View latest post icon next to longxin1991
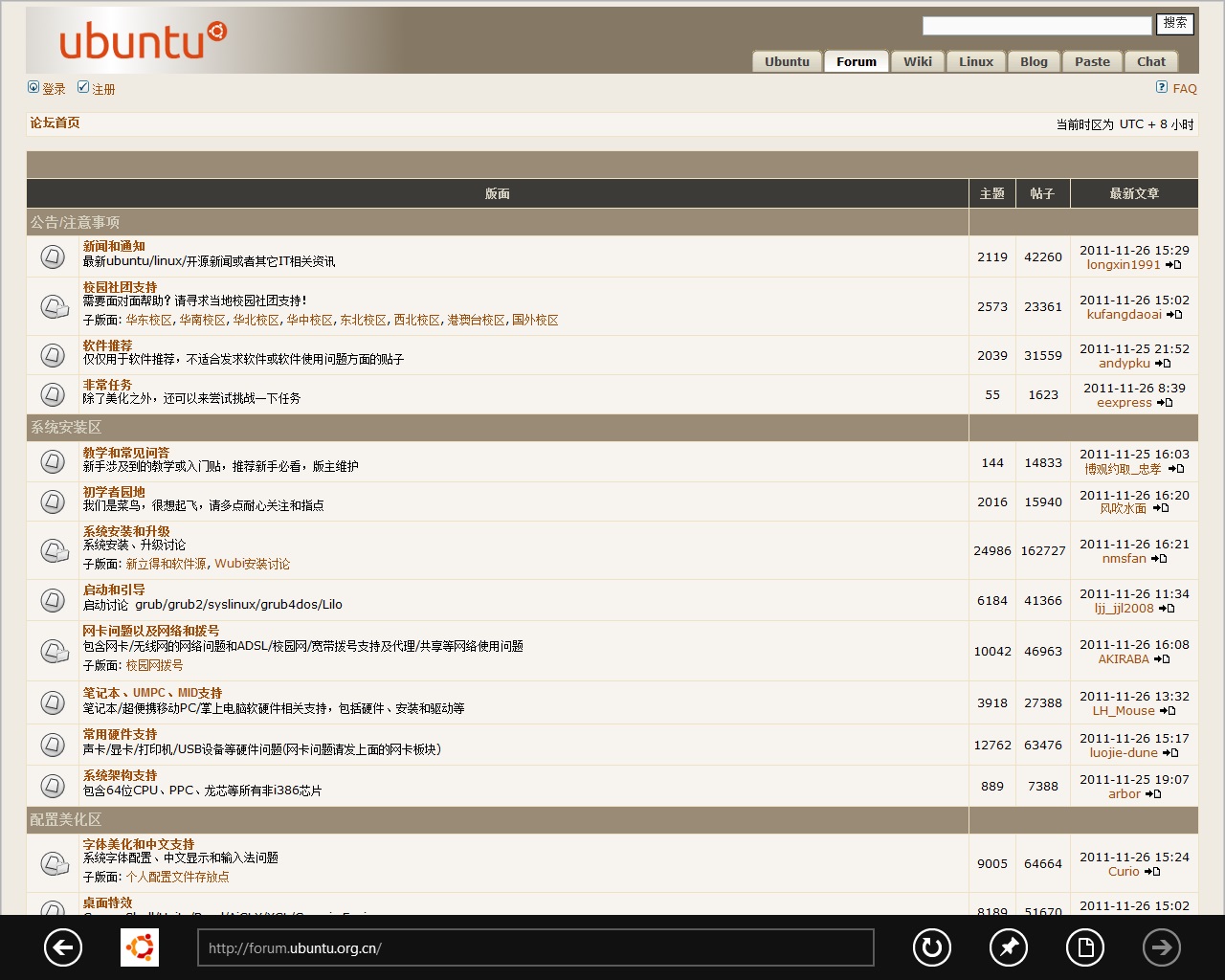 1174,265
